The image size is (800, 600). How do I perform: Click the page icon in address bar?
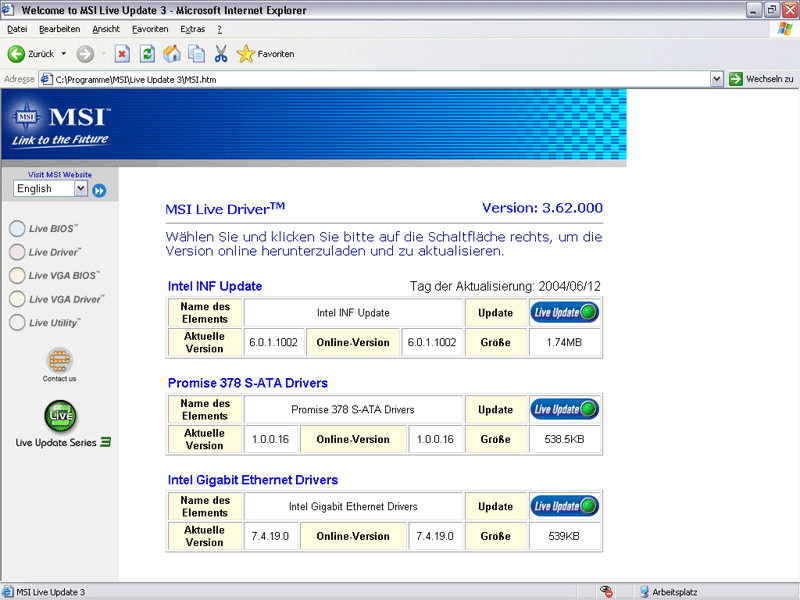[x=46, y=79]
